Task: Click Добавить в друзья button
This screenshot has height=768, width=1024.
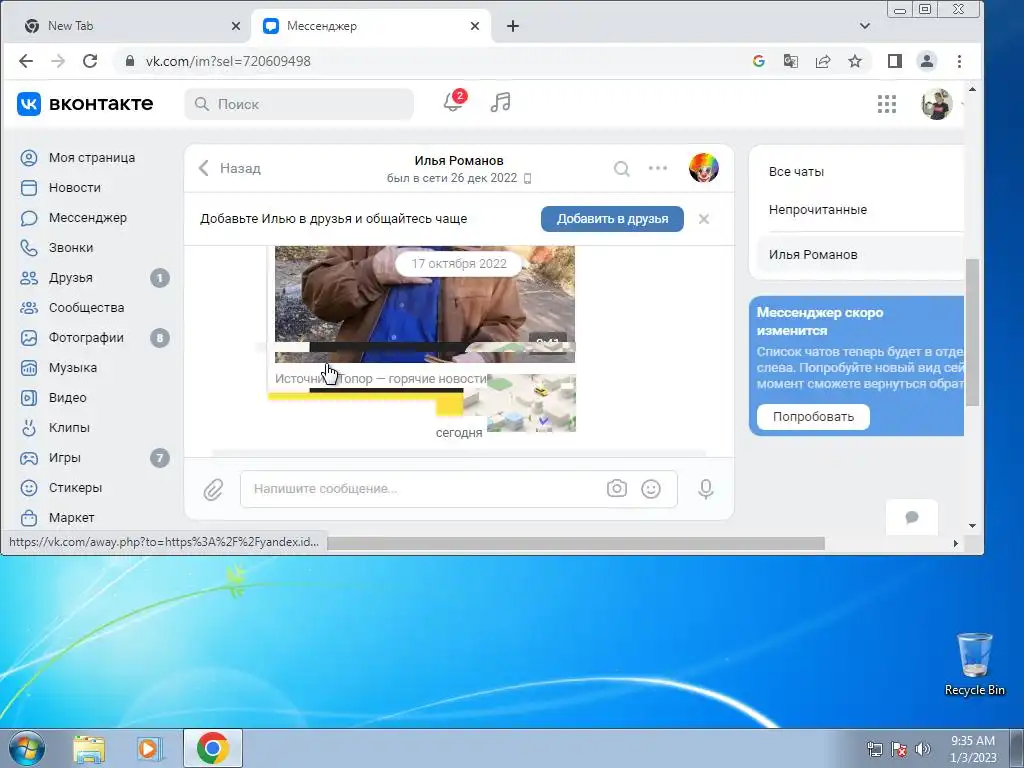Action: pos(612,219)
